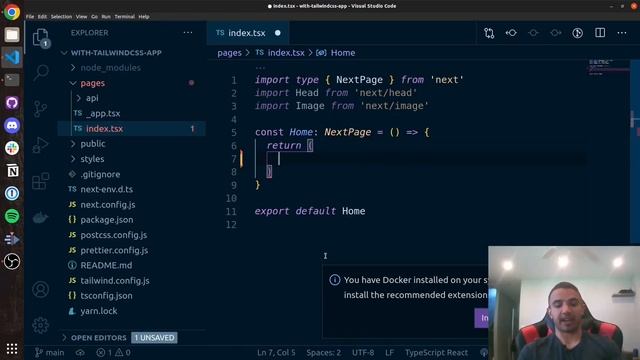
Task: Launch Google Chrome from the dock
Action: (12, 12)
